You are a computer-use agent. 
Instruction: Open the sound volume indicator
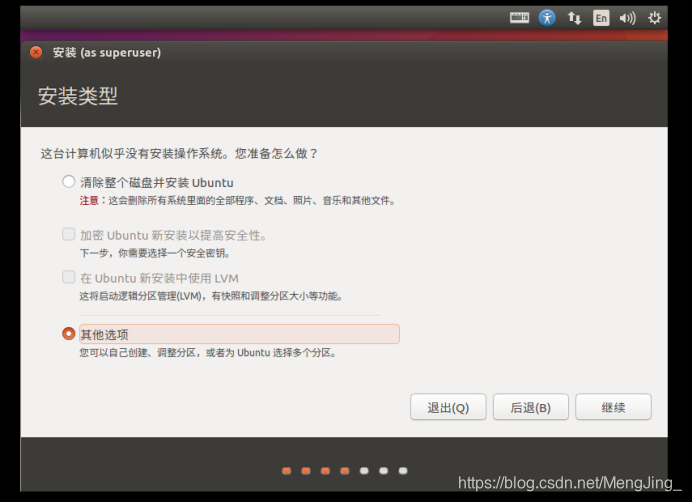[627, 18]
